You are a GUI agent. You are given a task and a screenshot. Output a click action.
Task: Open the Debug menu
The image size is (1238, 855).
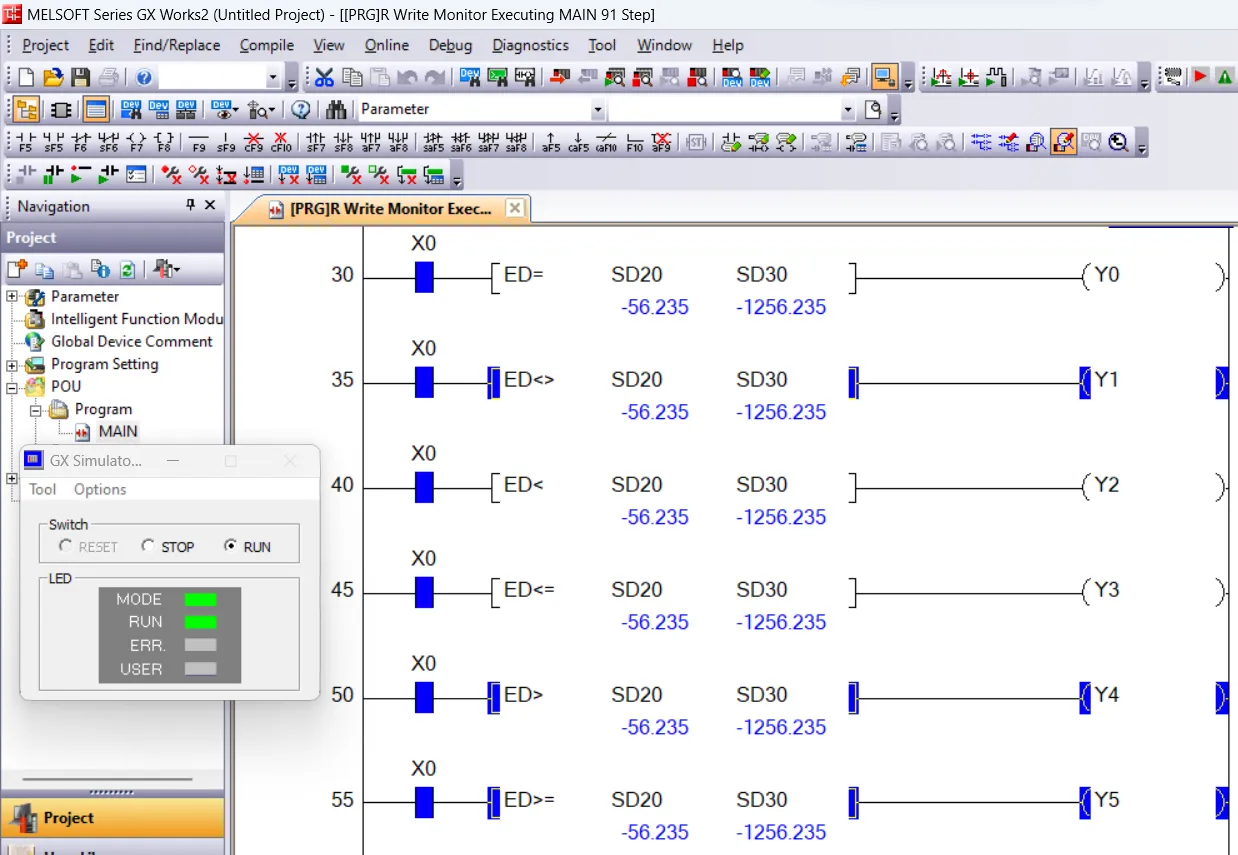[450, 45]
